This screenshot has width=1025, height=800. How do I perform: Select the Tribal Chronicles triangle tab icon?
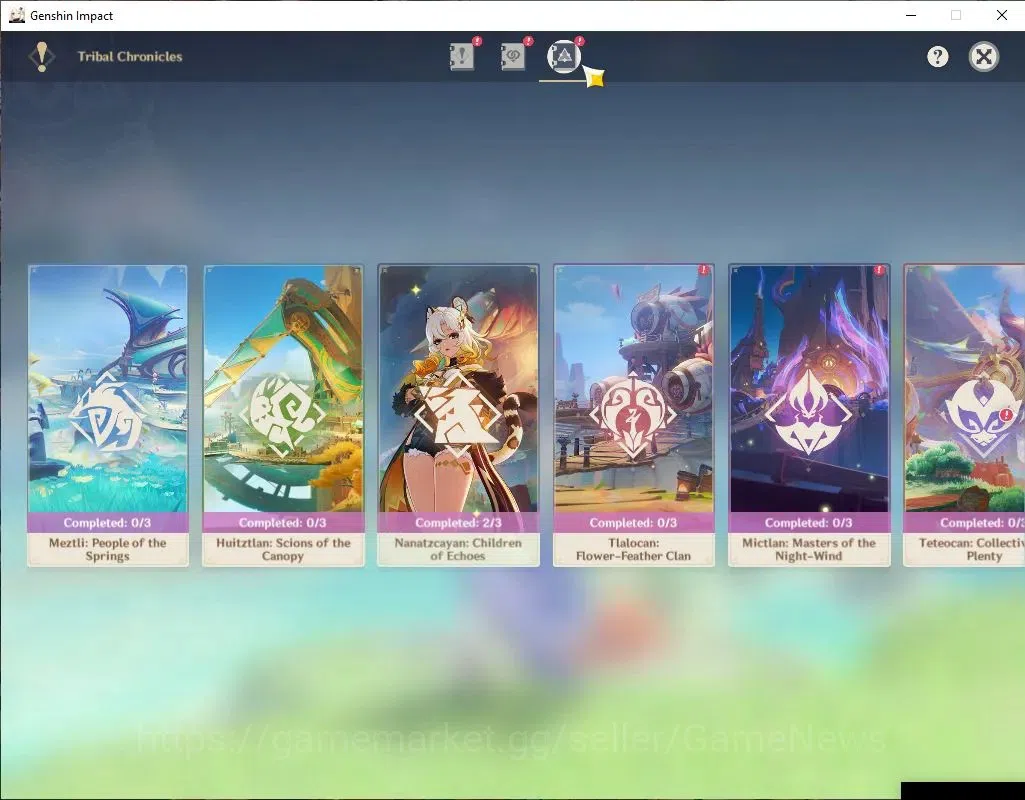click(x=564, y=56)
